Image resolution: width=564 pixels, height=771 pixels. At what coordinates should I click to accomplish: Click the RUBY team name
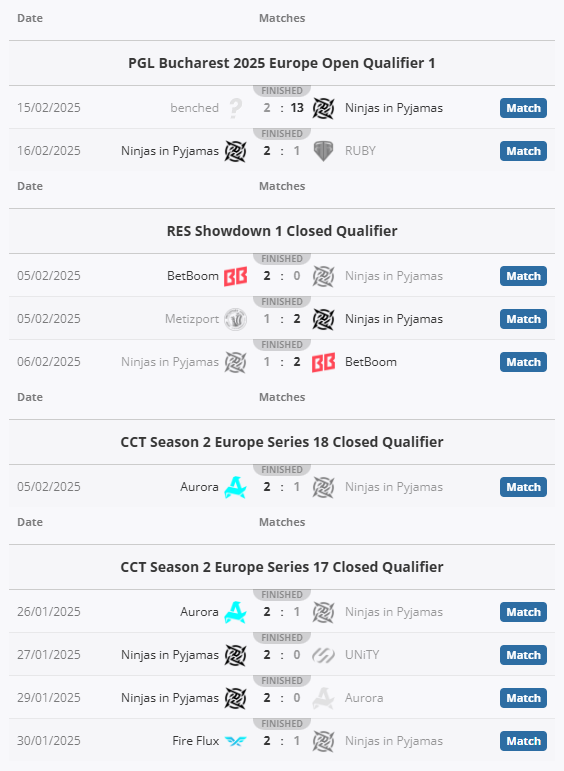[x=360, y=151]
